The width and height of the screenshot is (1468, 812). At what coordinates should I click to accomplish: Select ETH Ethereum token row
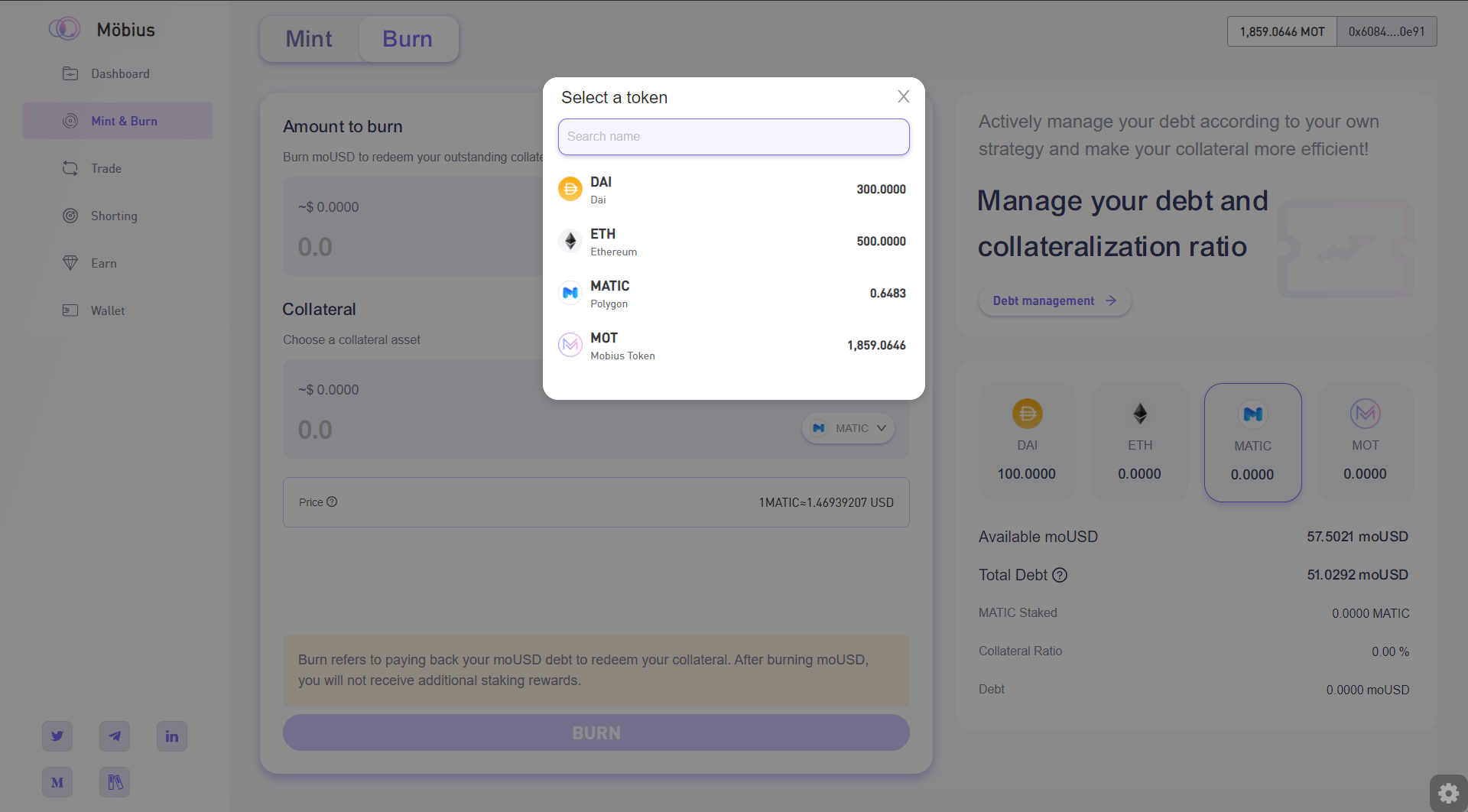[x=734, y=242]
